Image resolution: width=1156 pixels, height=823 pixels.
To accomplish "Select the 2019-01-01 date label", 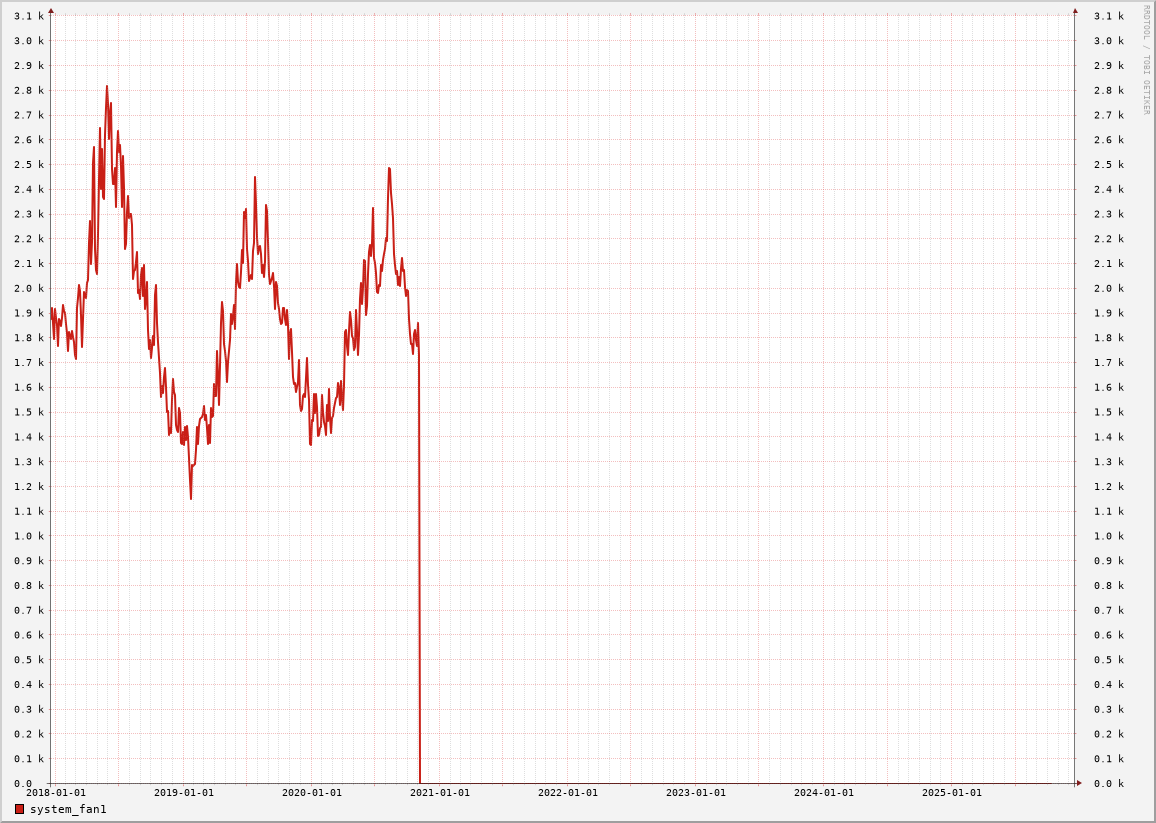I will pyautogui.click(x=184, y=793).
